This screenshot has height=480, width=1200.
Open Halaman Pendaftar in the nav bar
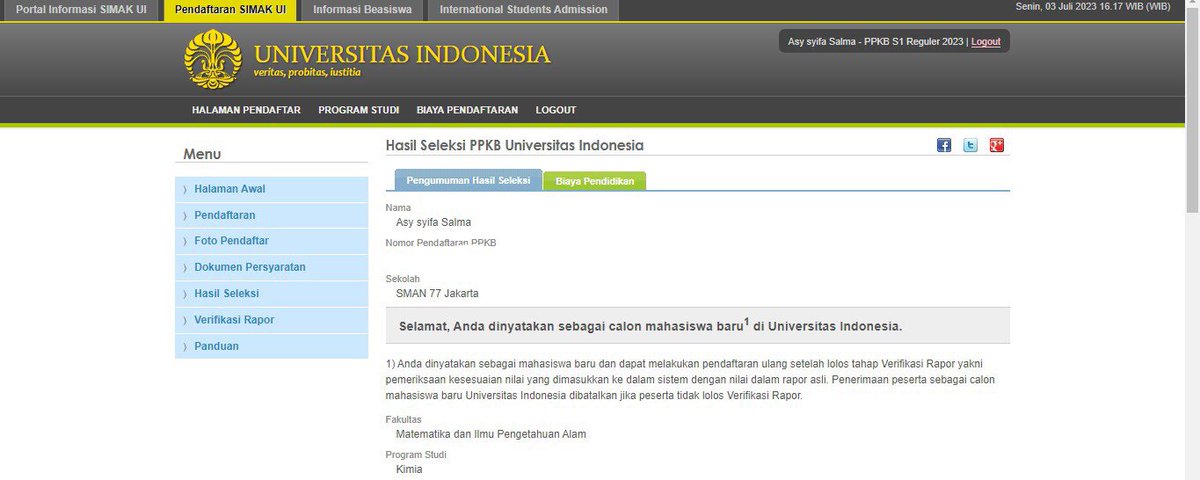click(246, 110)
